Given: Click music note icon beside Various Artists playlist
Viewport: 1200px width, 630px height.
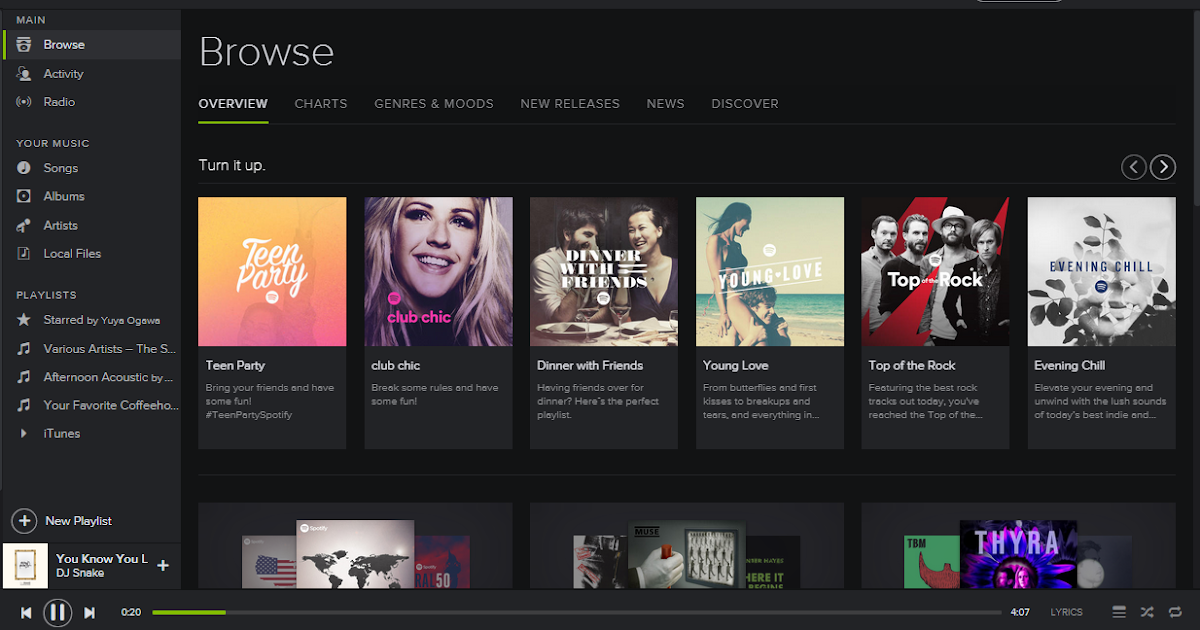Looking at the screenshot, I should click(x=24, y=349).
